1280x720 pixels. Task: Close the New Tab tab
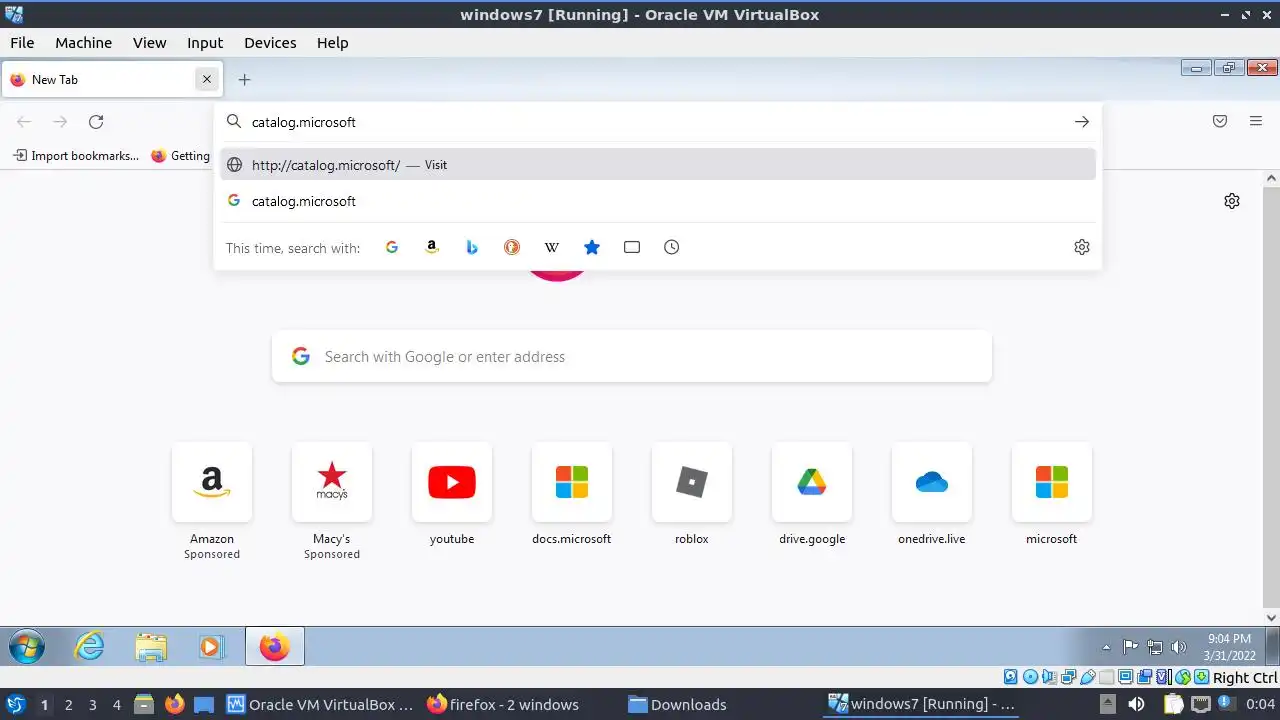click(x=207, y=79)
